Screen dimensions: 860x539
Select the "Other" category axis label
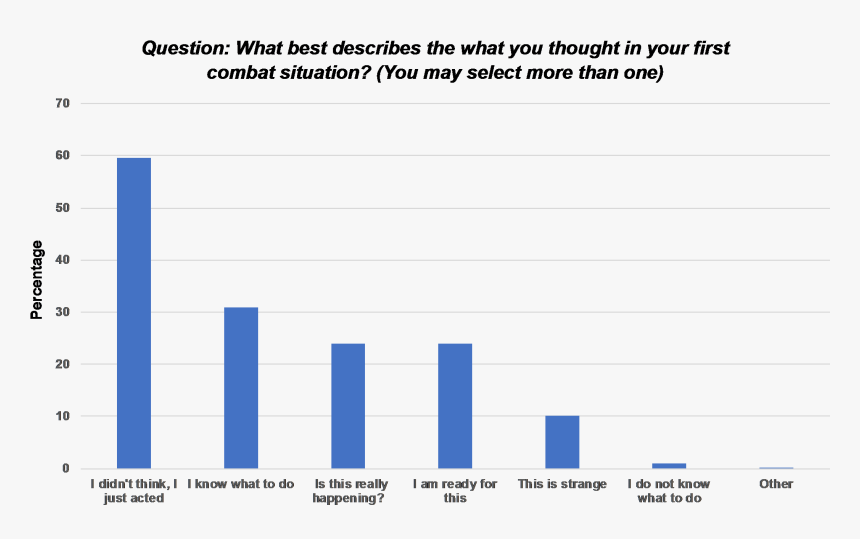click(776, 484)
